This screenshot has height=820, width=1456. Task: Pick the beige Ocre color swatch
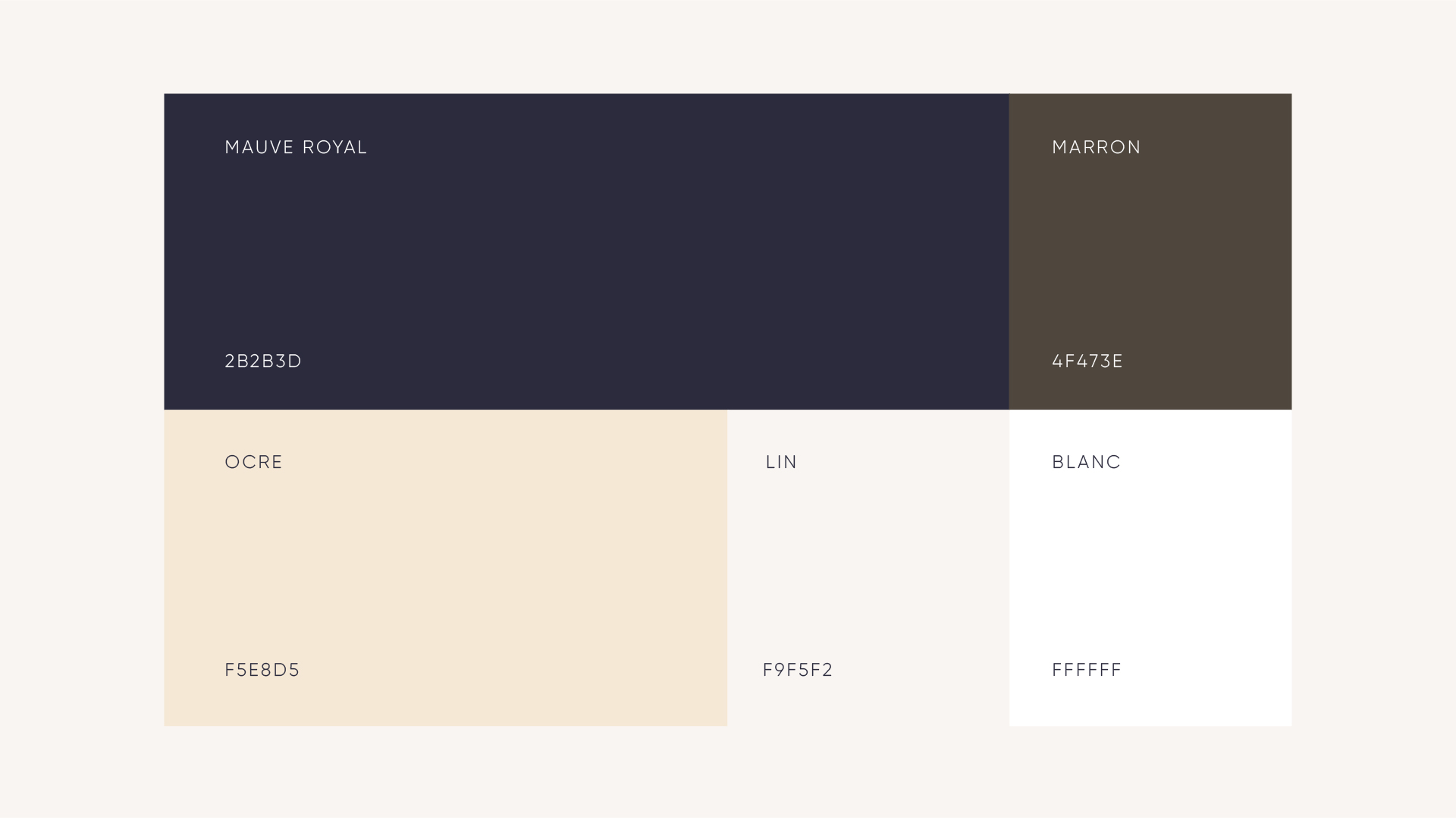click(445, 567)
